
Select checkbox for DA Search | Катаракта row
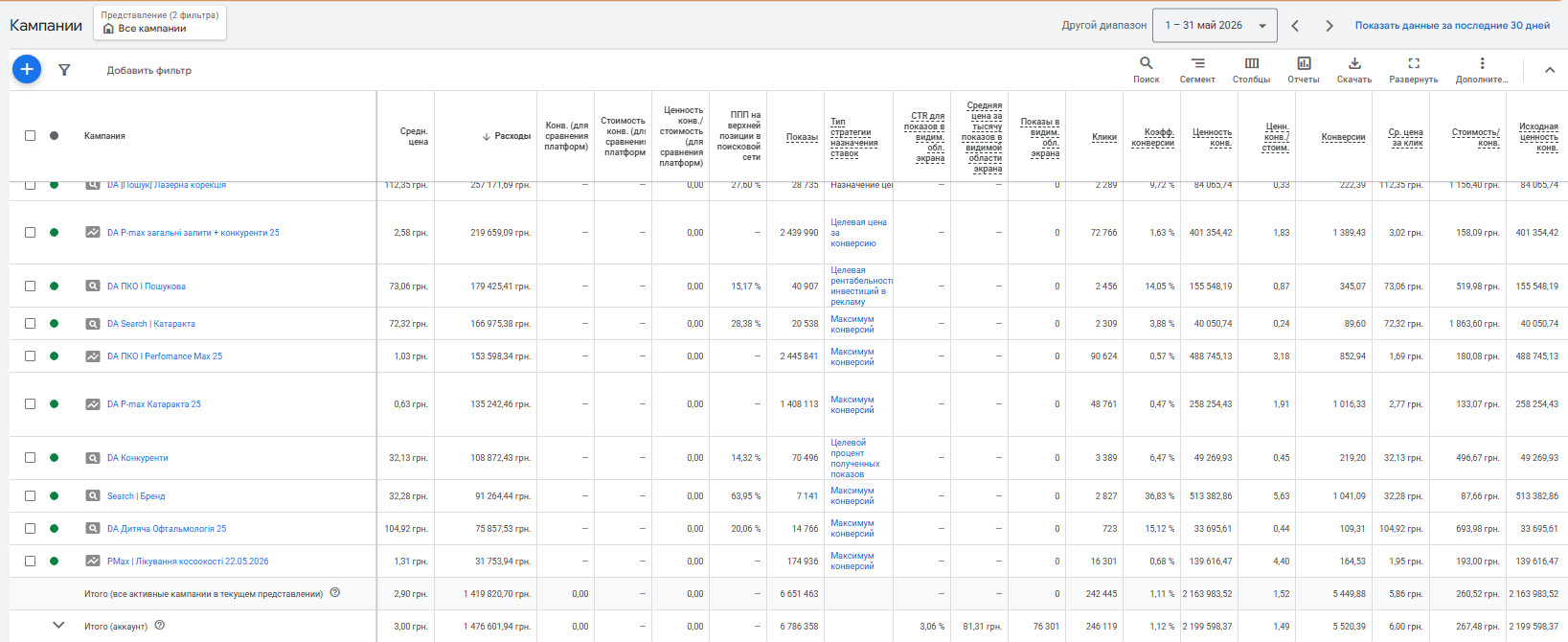click(30, 323)
